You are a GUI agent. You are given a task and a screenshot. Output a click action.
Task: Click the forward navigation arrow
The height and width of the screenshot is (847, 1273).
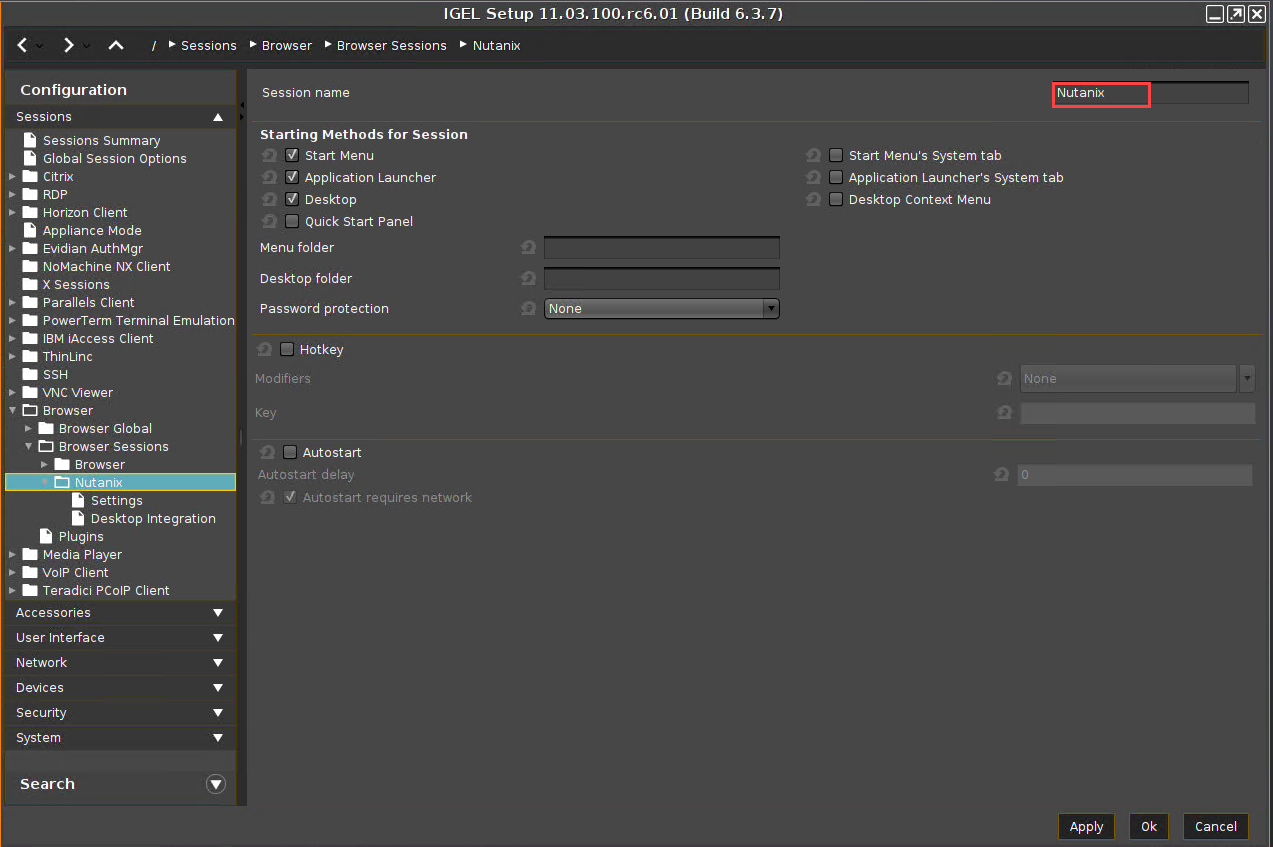click(x=68, y=45)
